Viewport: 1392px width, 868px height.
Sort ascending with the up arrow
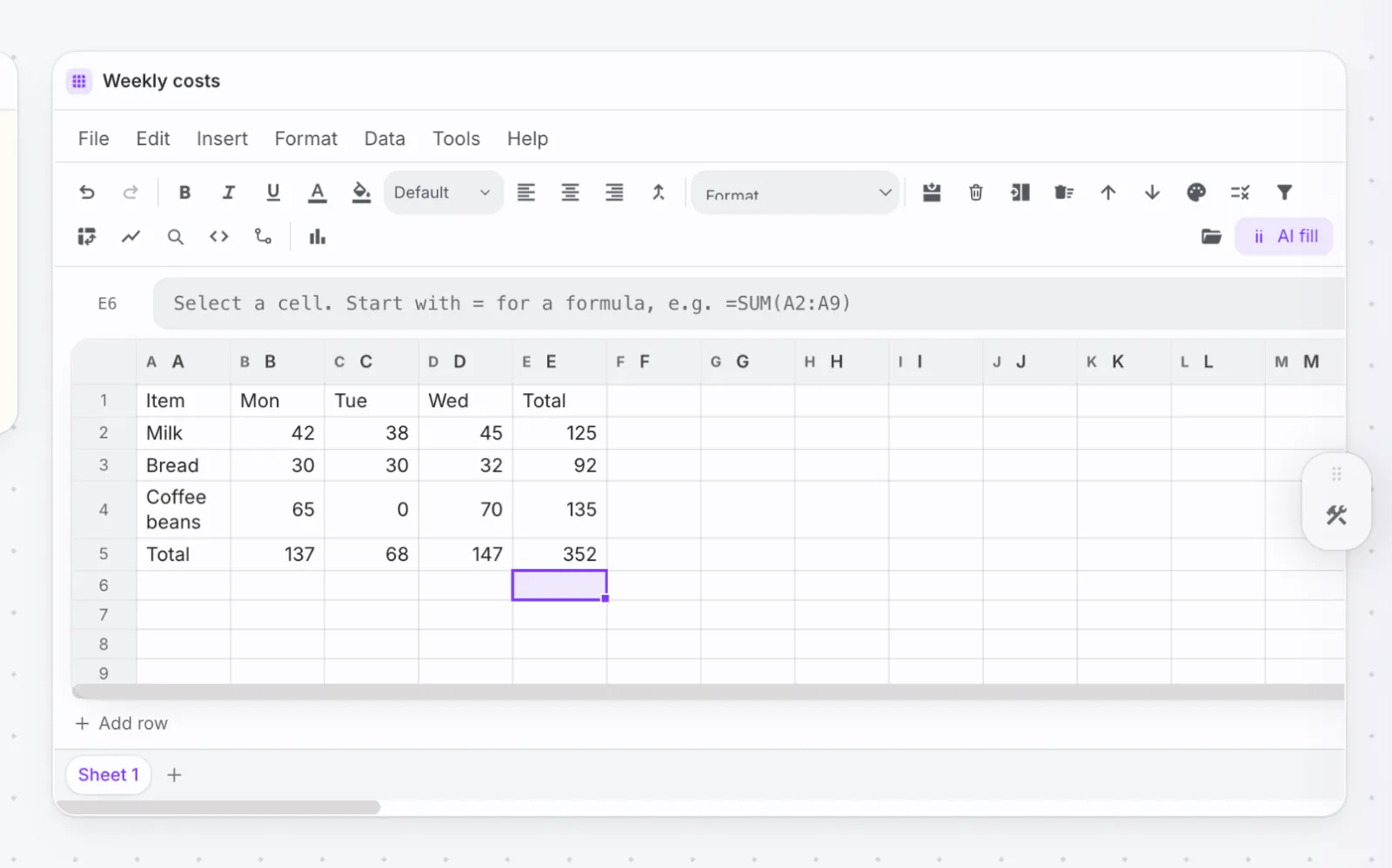[x=1108, y=192]
